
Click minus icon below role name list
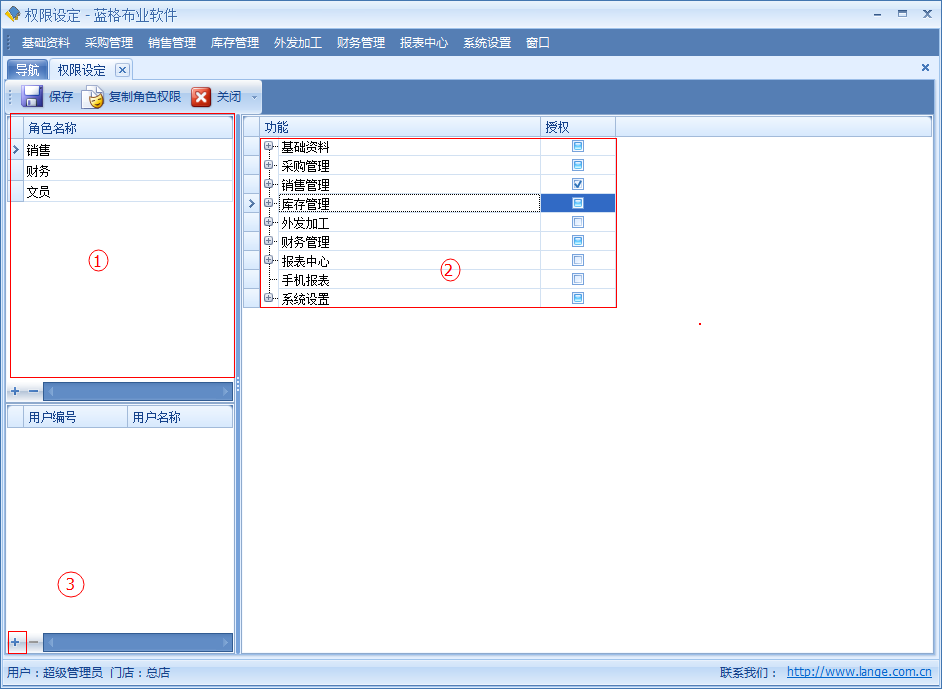click(33, 391)
